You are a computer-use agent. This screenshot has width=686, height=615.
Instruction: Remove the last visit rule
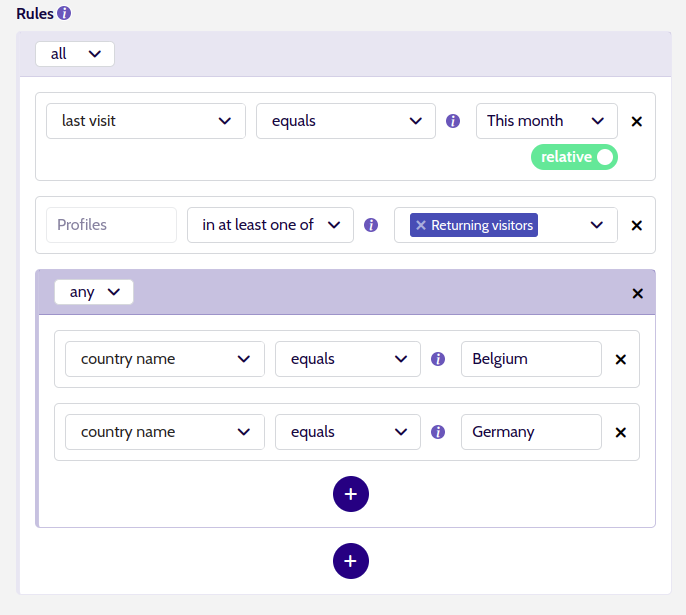coord(637,122)
